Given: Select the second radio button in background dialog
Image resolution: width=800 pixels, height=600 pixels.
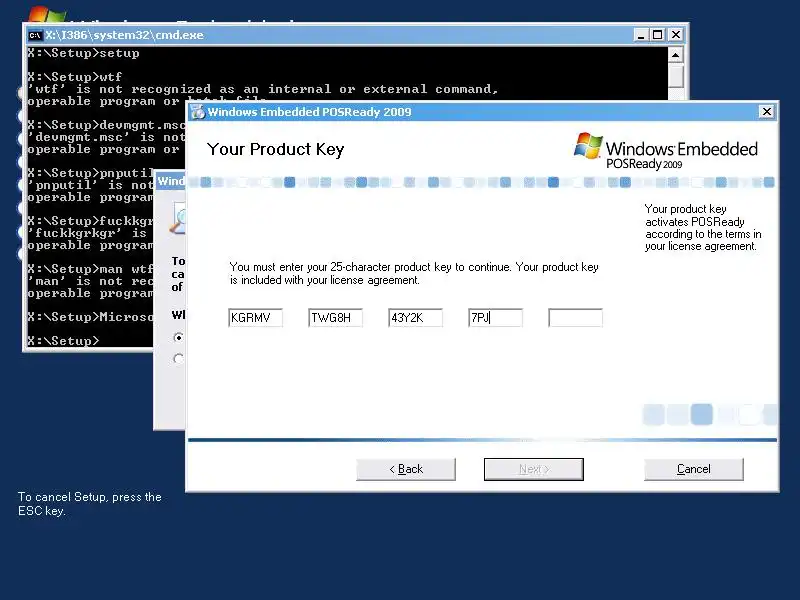Looking at the screenshot, I should tap(178, 359).
